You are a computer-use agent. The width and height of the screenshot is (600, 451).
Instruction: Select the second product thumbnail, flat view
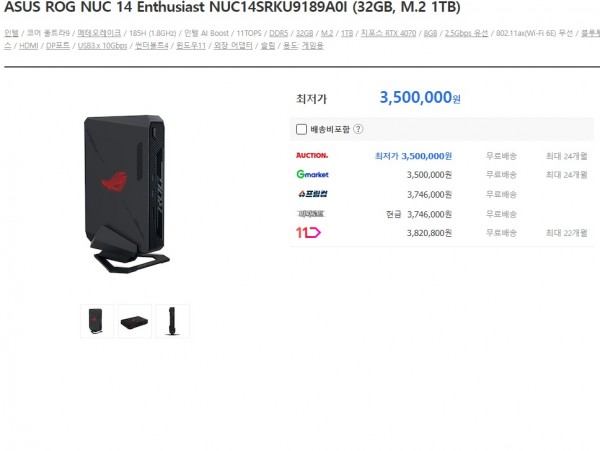135,321
